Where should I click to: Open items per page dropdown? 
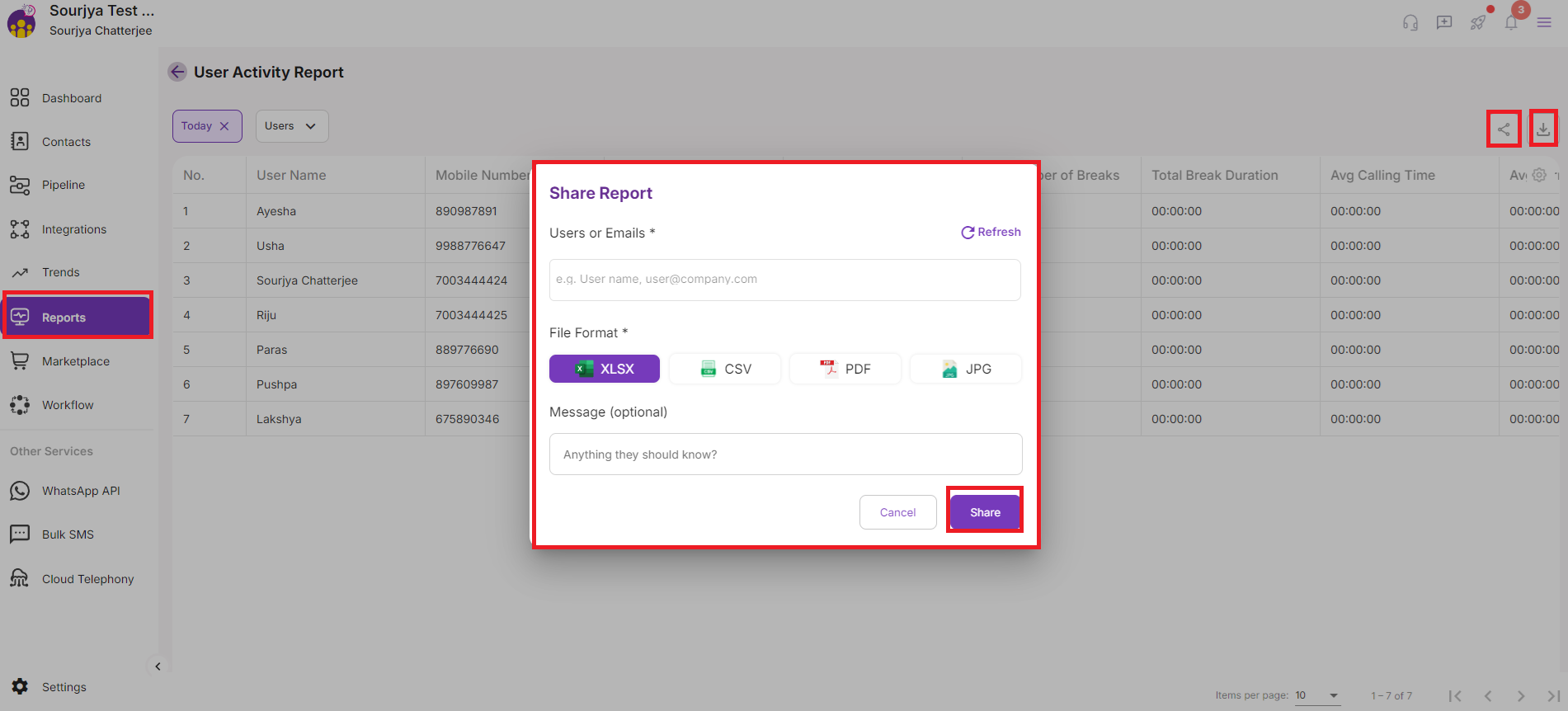point(1316,695)
